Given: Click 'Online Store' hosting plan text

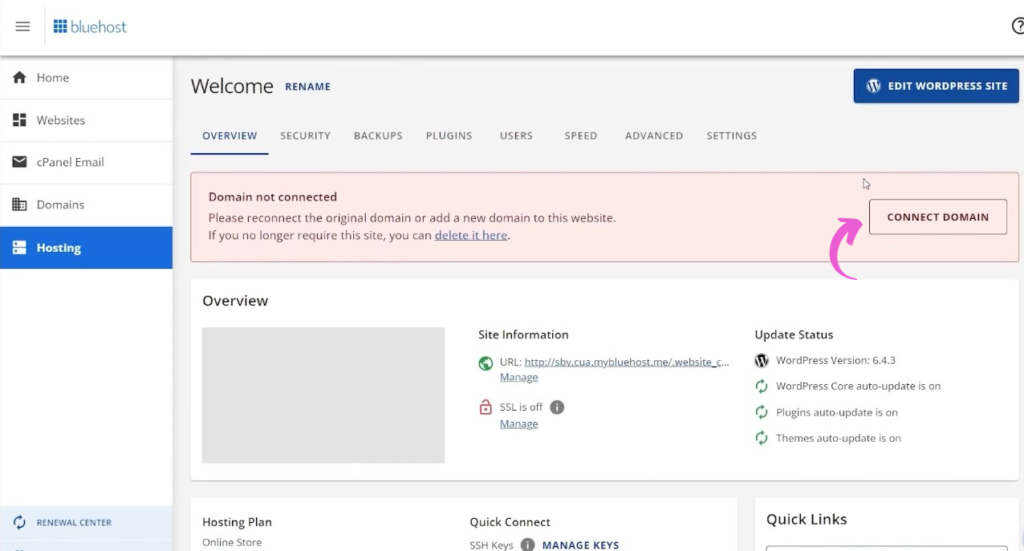Looking at the screenshot, I should tap(232, 543).
